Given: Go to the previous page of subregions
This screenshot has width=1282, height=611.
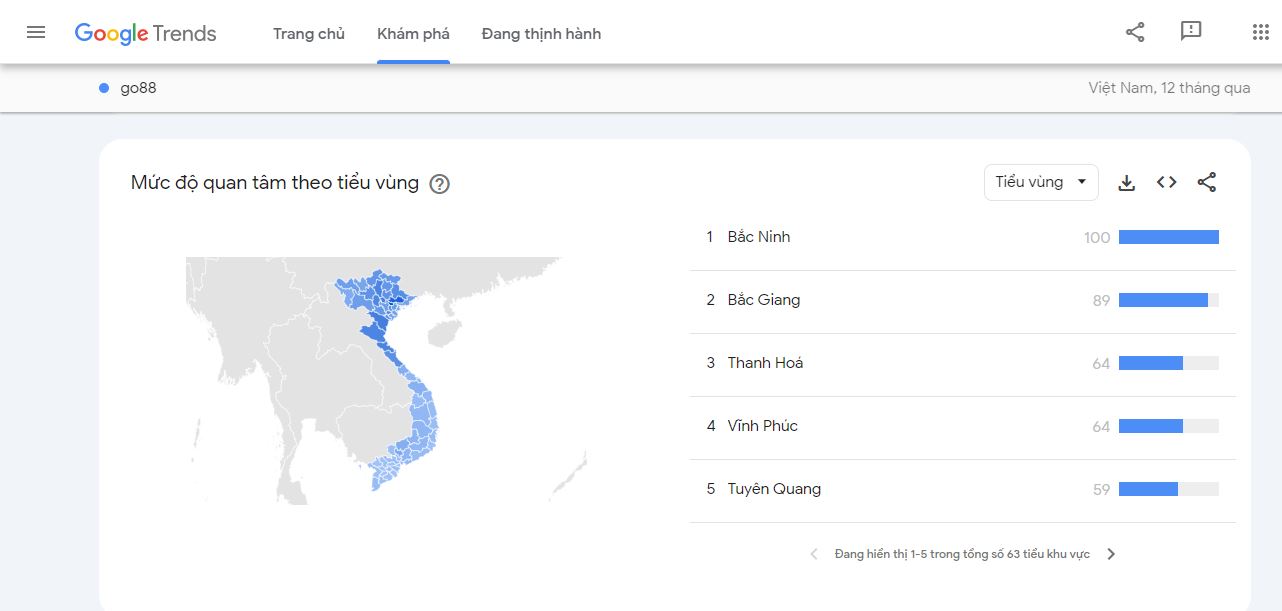Looking at the screenshot, I should click(814, 554).
